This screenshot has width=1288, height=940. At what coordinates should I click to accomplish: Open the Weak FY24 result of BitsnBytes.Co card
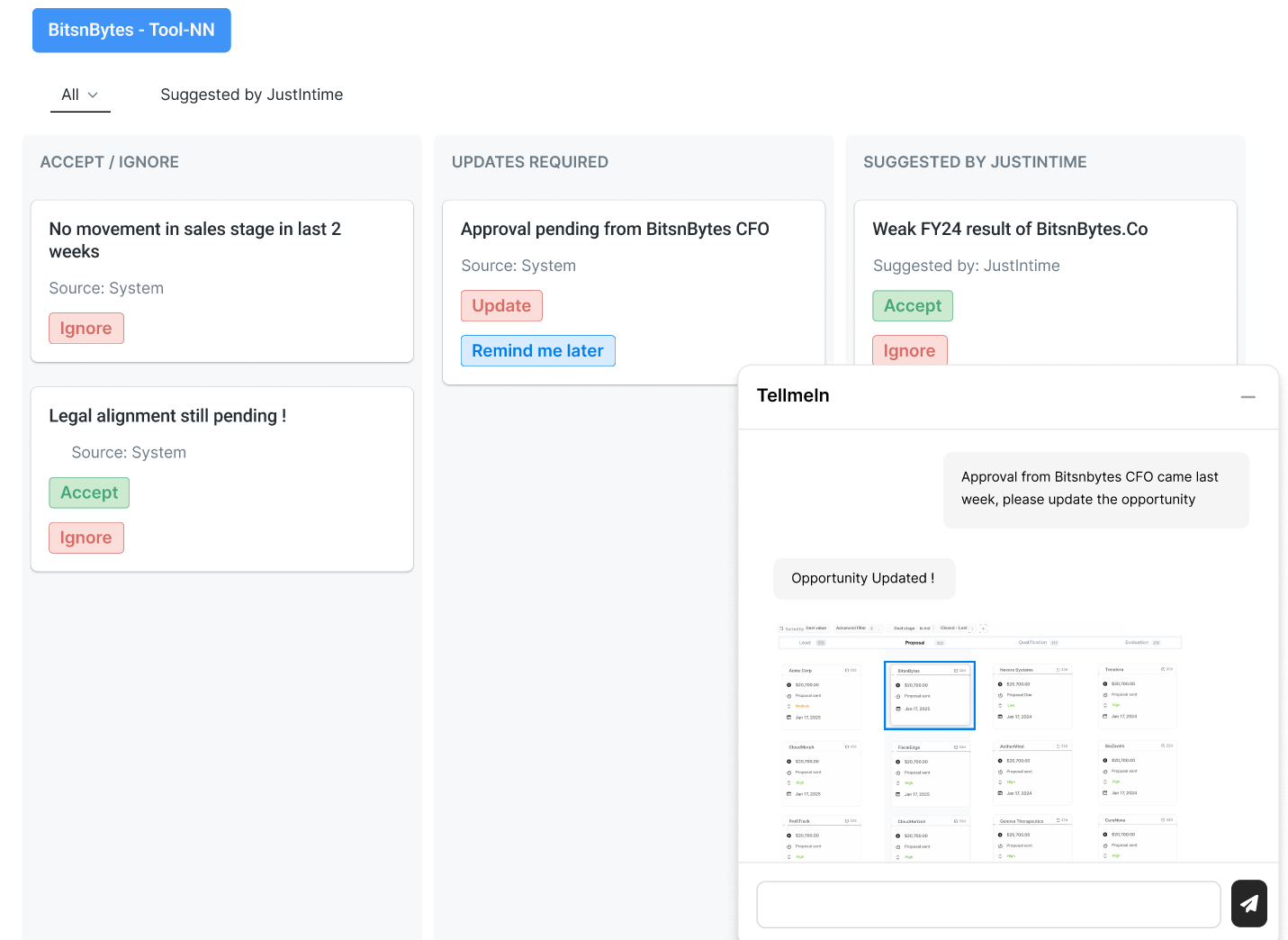tap(1010, 229)
